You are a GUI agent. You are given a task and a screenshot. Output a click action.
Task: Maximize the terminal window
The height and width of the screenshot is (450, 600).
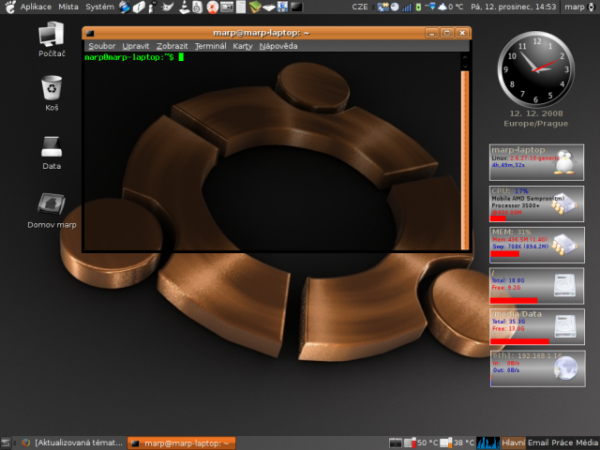tap(447, 33)
